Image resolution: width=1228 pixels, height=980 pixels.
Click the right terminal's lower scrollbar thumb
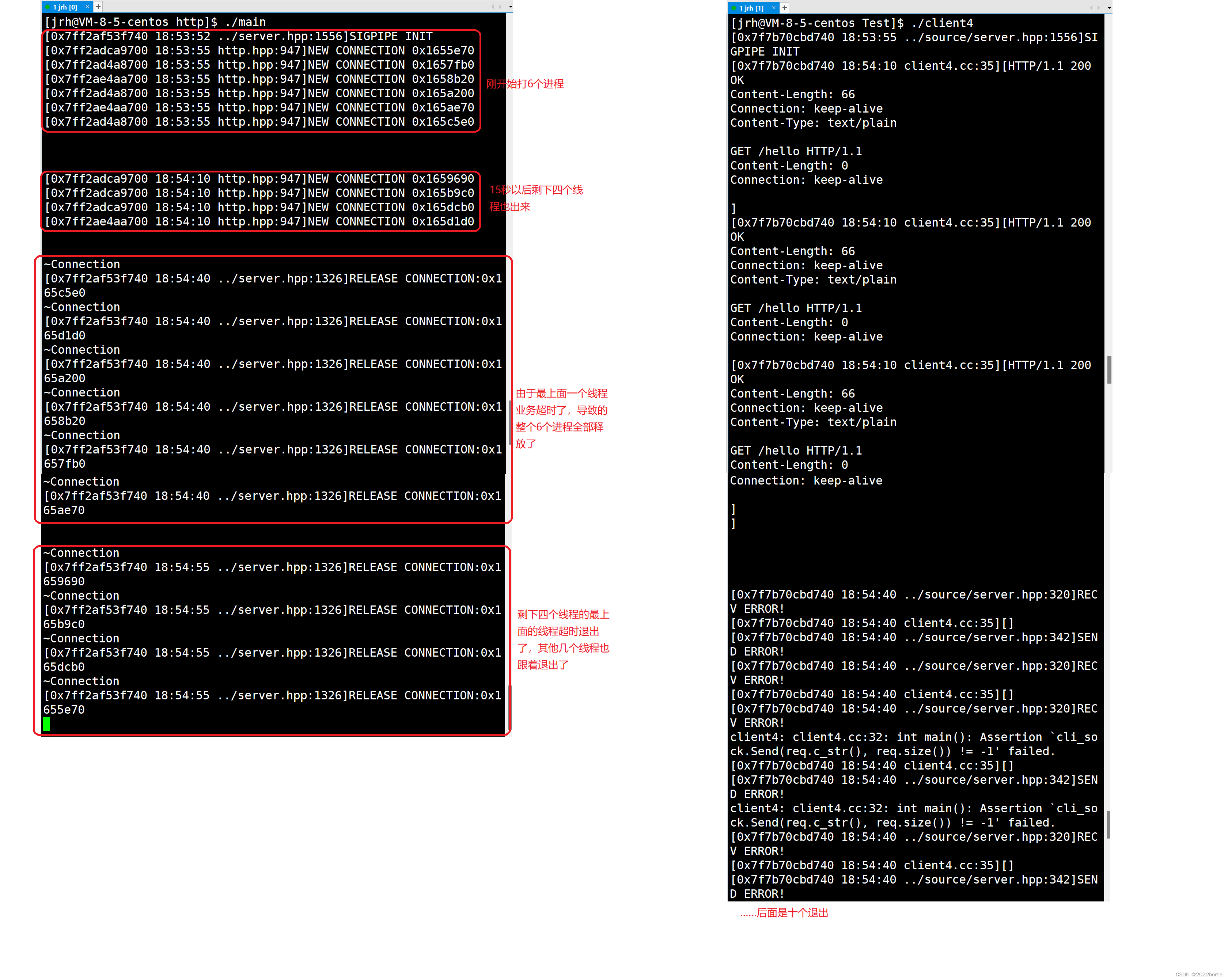[1108, 824]
